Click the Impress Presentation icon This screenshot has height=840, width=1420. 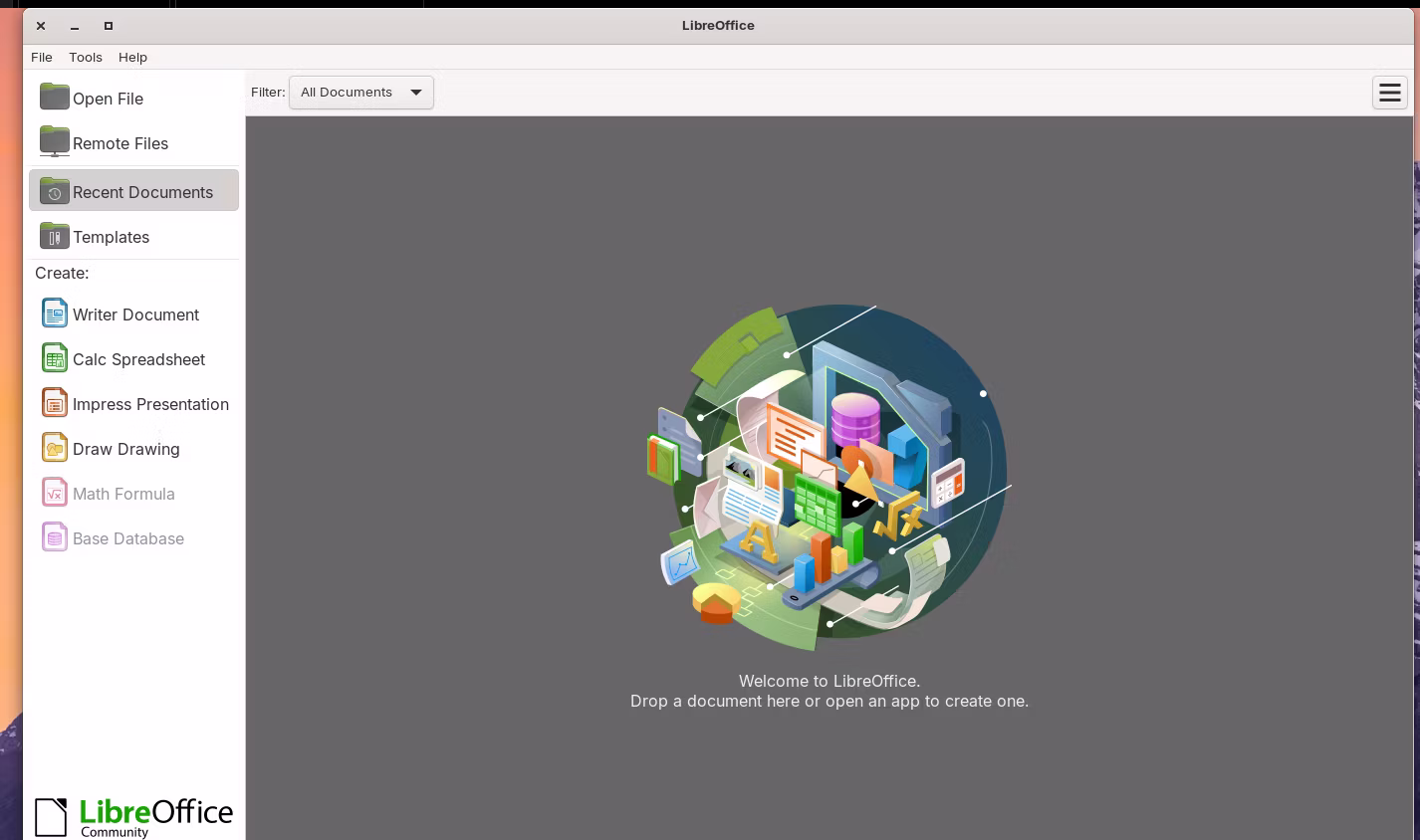tap(54, 402)
